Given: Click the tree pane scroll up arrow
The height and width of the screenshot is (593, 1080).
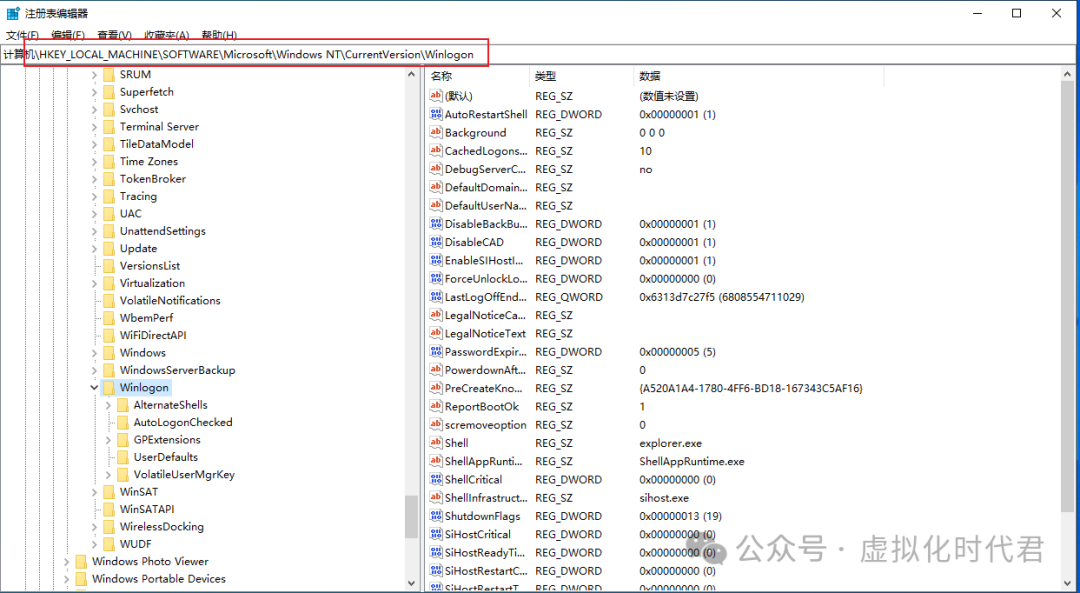Looking at the screenshot, I should (x=411, y=74).
